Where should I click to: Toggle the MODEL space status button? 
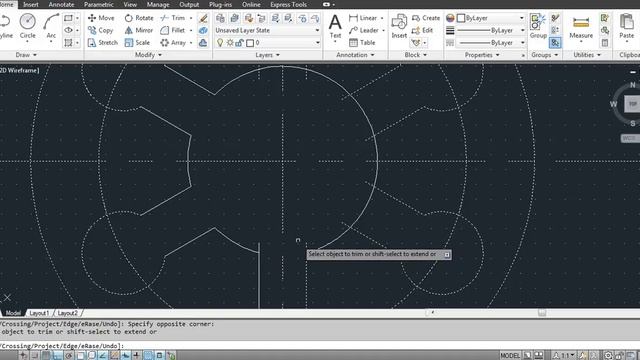(x=510, y=356)
